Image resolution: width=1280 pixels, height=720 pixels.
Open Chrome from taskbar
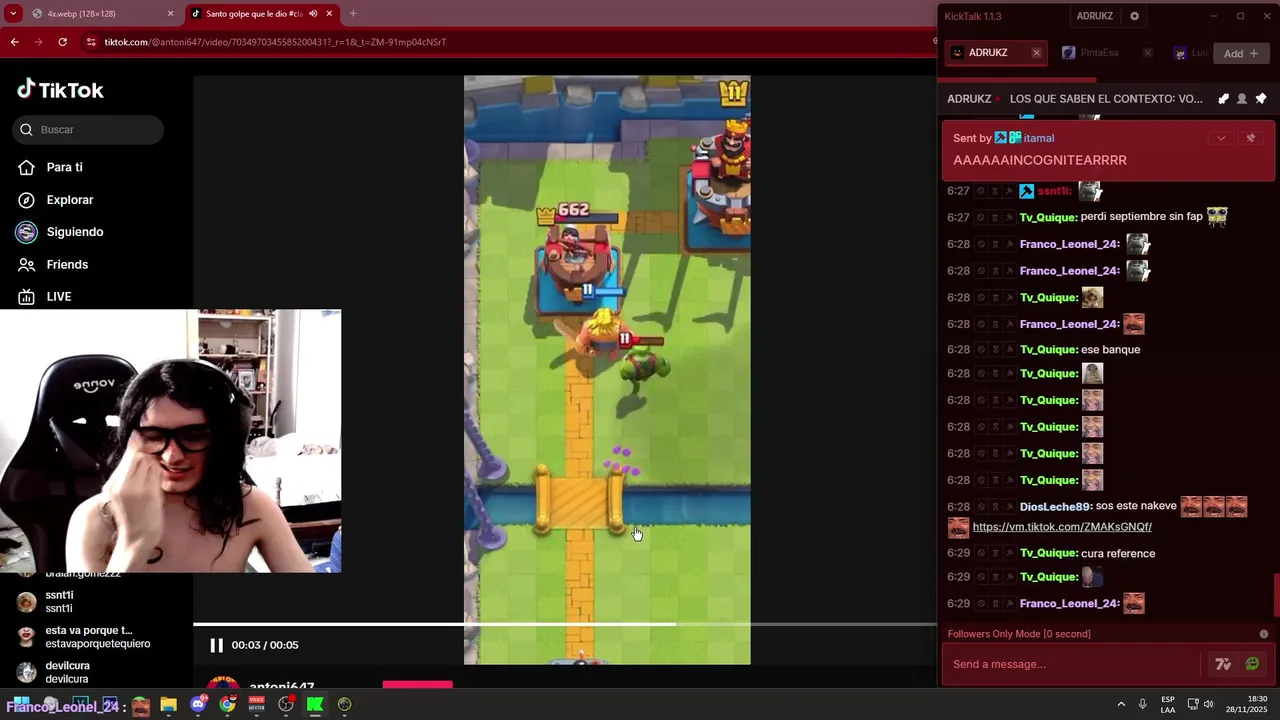(x=227, y=705)
